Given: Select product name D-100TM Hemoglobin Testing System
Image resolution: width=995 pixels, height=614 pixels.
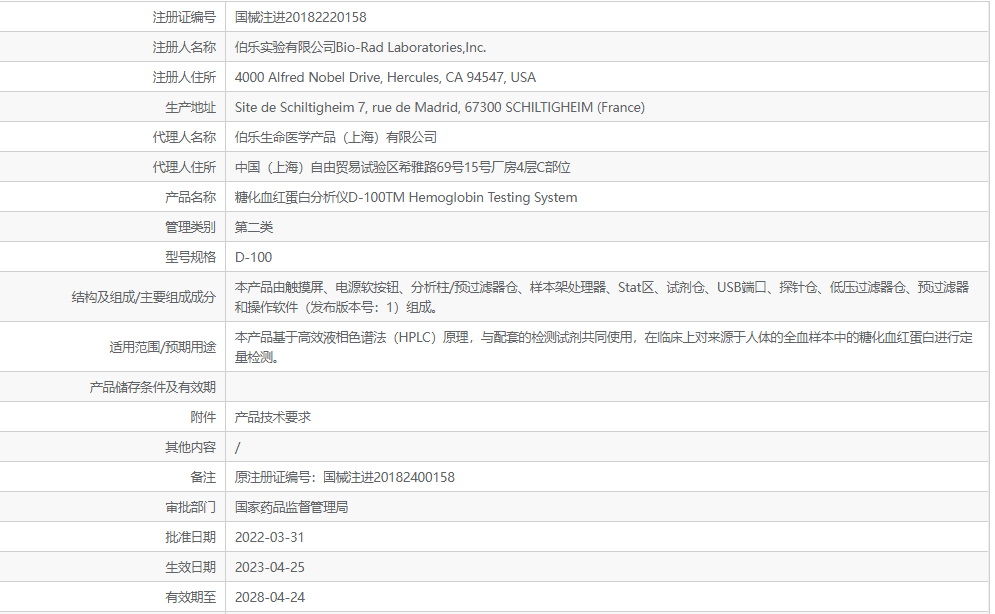Looking at the screenshot, I should pos(406,197).
